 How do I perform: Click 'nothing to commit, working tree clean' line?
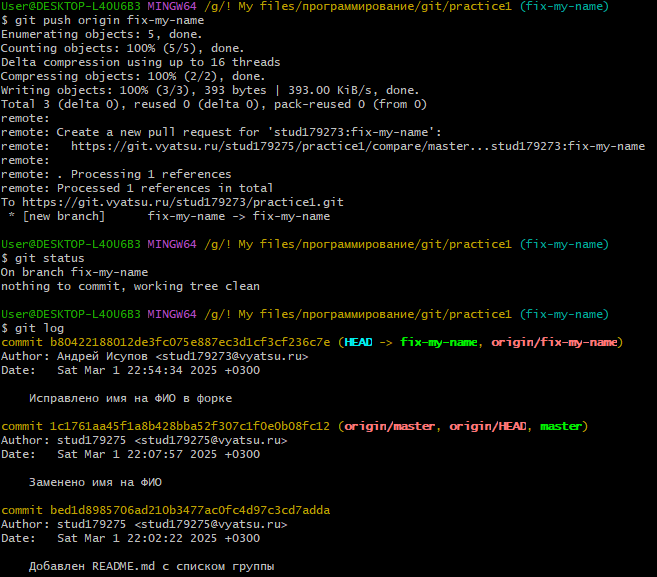(130, 286)
